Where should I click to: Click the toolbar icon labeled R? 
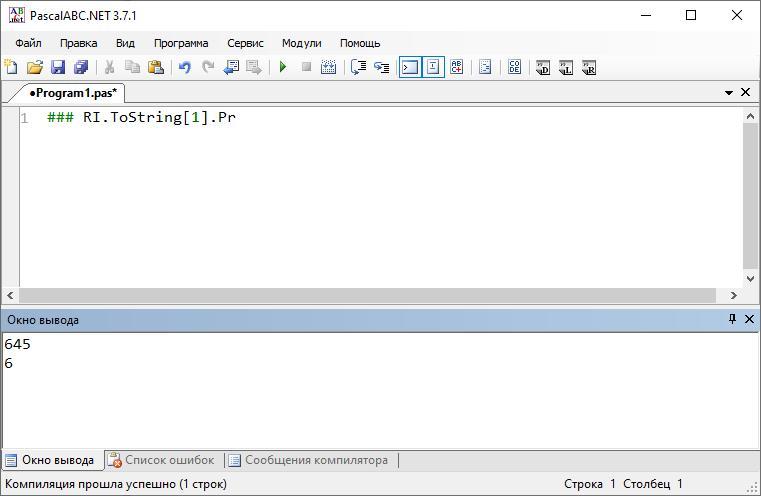coord(589,67)
